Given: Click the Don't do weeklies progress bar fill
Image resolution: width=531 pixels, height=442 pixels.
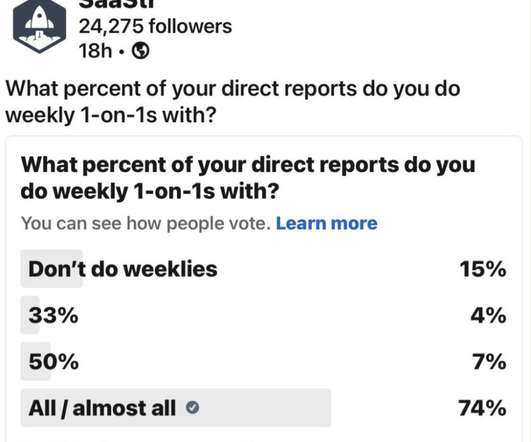Looking at the screenshot, I should 51,269.
